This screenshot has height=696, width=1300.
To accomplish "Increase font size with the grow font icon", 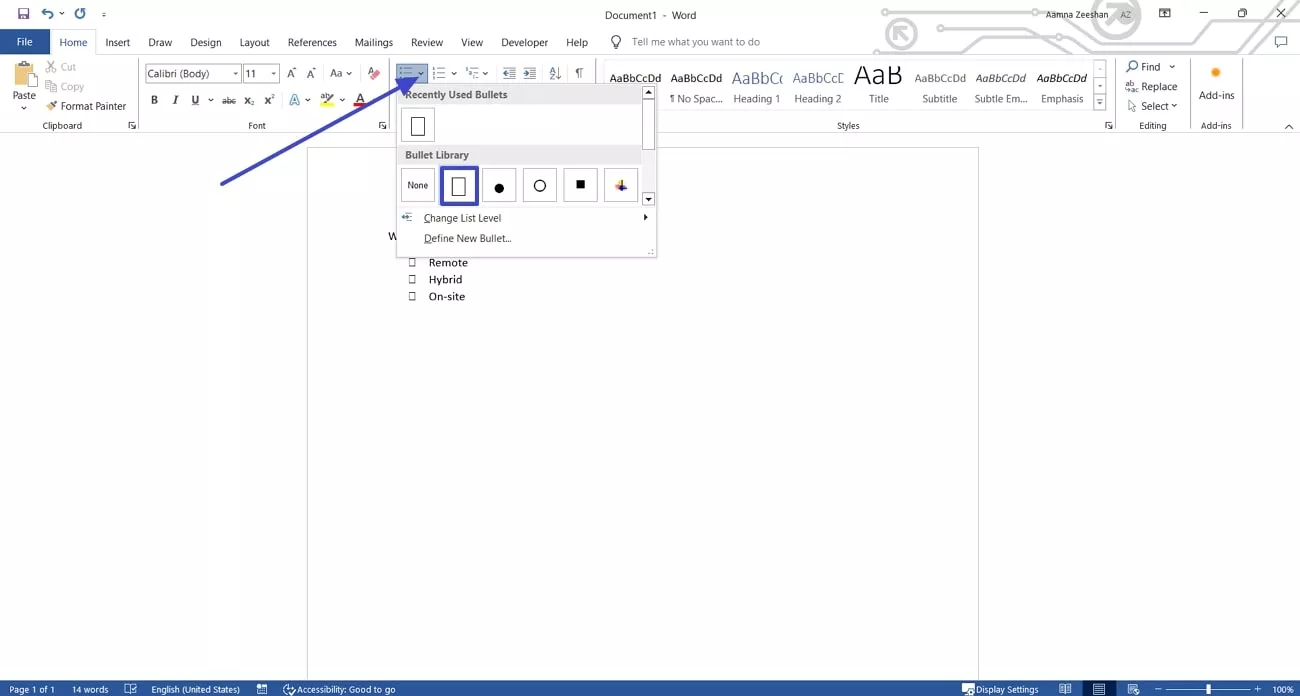I will (291, 73).
